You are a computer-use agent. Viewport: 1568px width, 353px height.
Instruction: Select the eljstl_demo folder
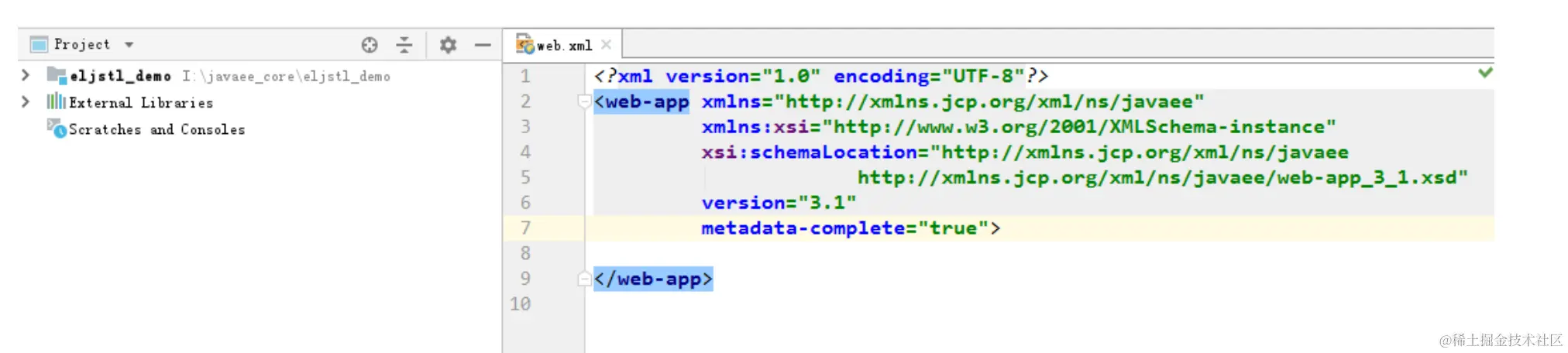coord(120,76)
